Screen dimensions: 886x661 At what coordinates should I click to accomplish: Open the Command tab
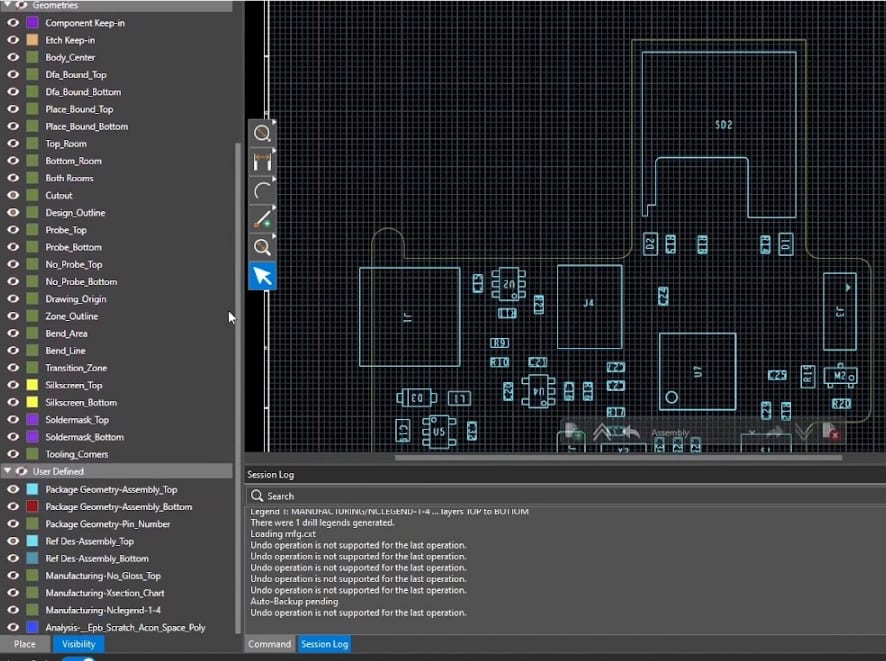tap(270, 644)
